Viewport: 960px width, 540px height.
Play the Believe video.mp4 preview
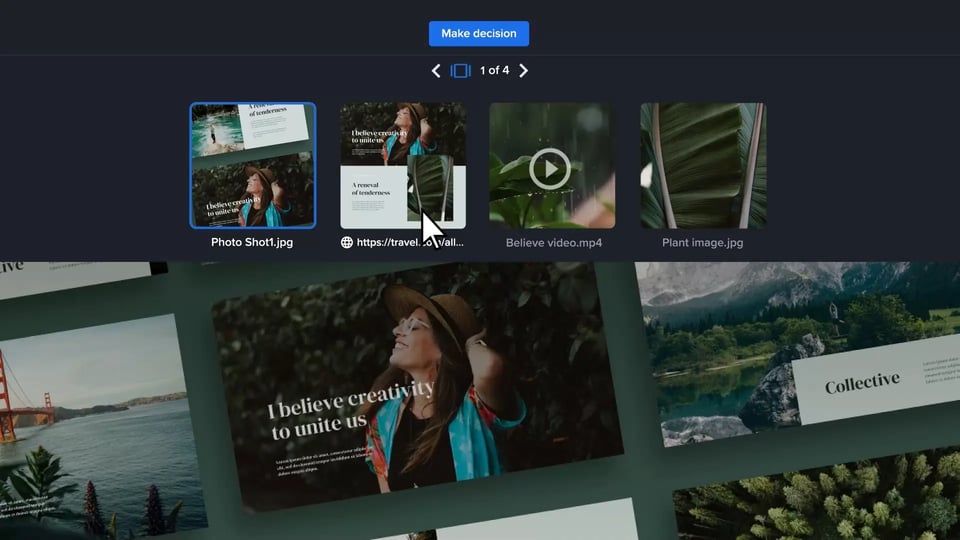click(551, 167)
